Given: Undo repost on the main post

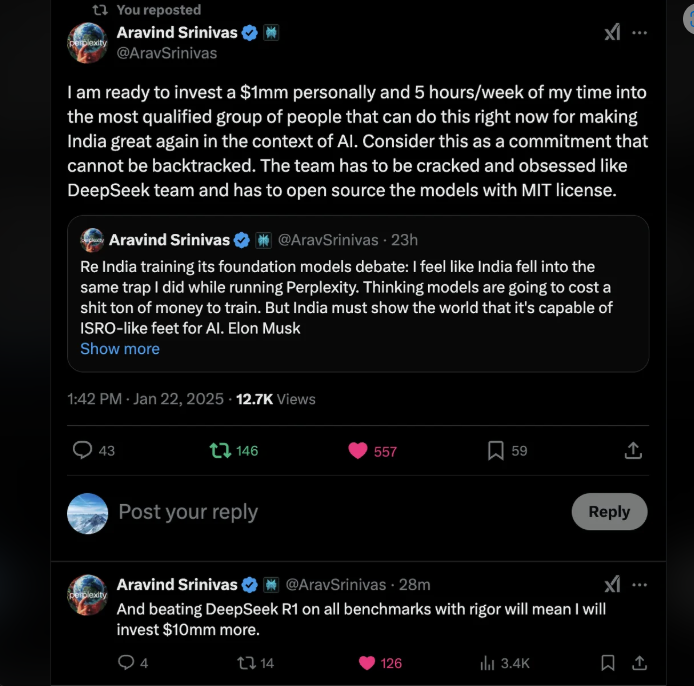Looking at the screenshot, I should coord(221,451).
